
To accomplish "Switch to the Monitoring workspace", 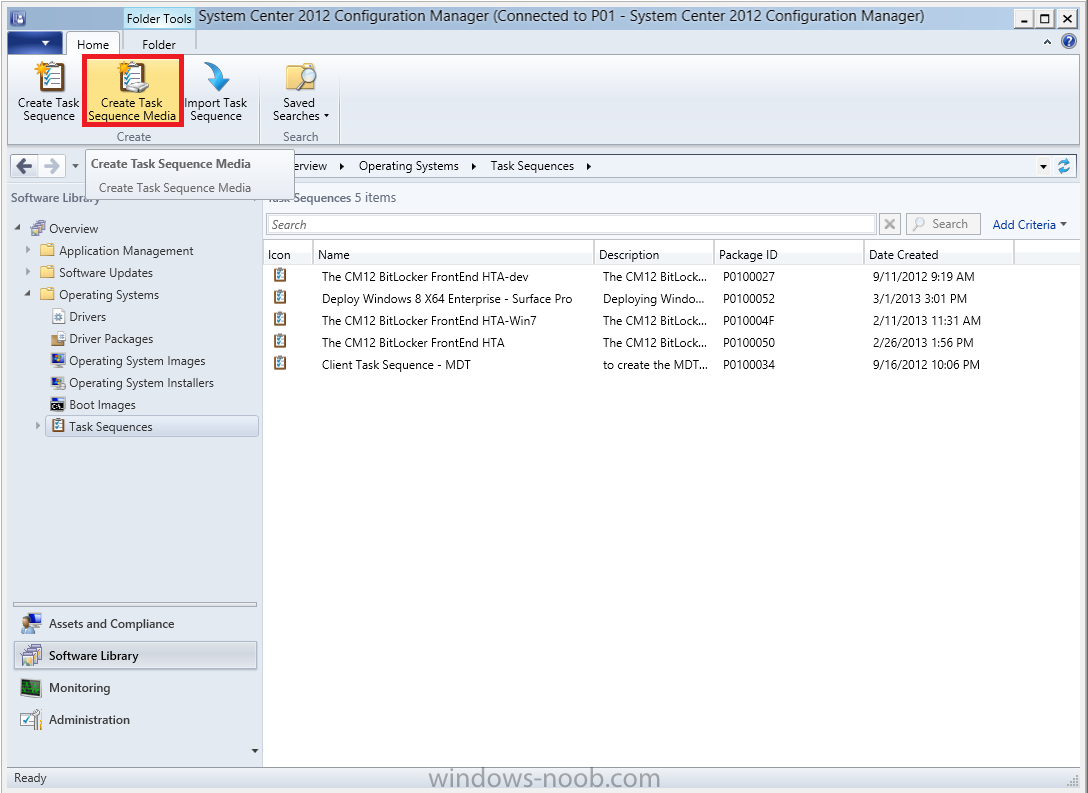I will pos(135,688).
